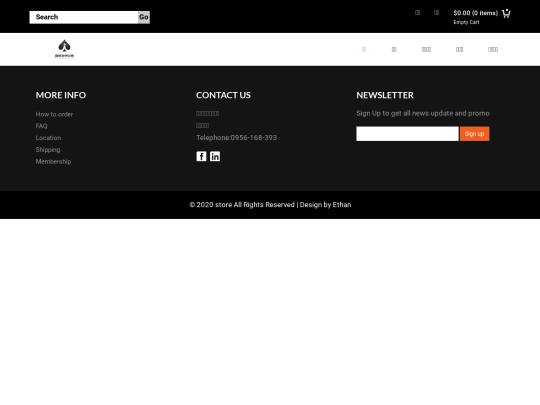
Task: Open the How to order link
Action: pos(54,114)
